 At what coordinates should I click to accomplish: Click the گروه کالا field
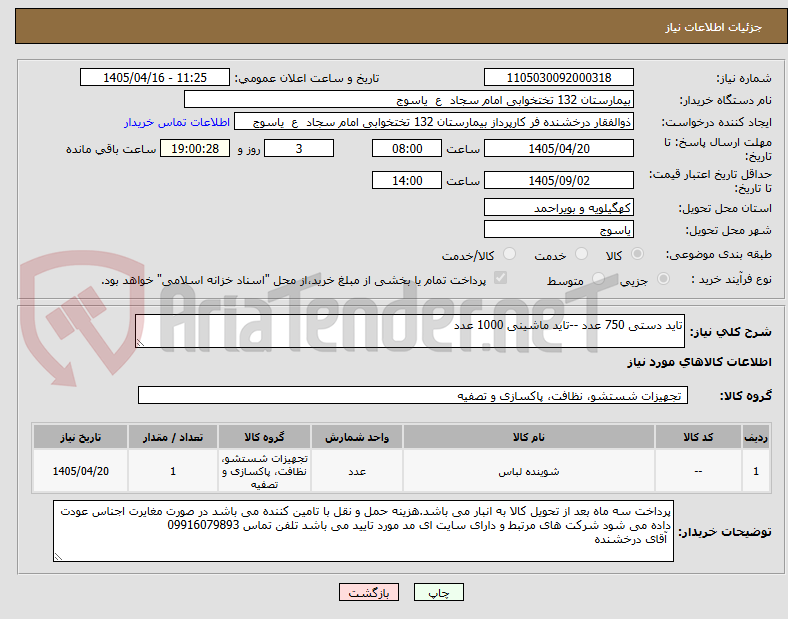(413, 395)
